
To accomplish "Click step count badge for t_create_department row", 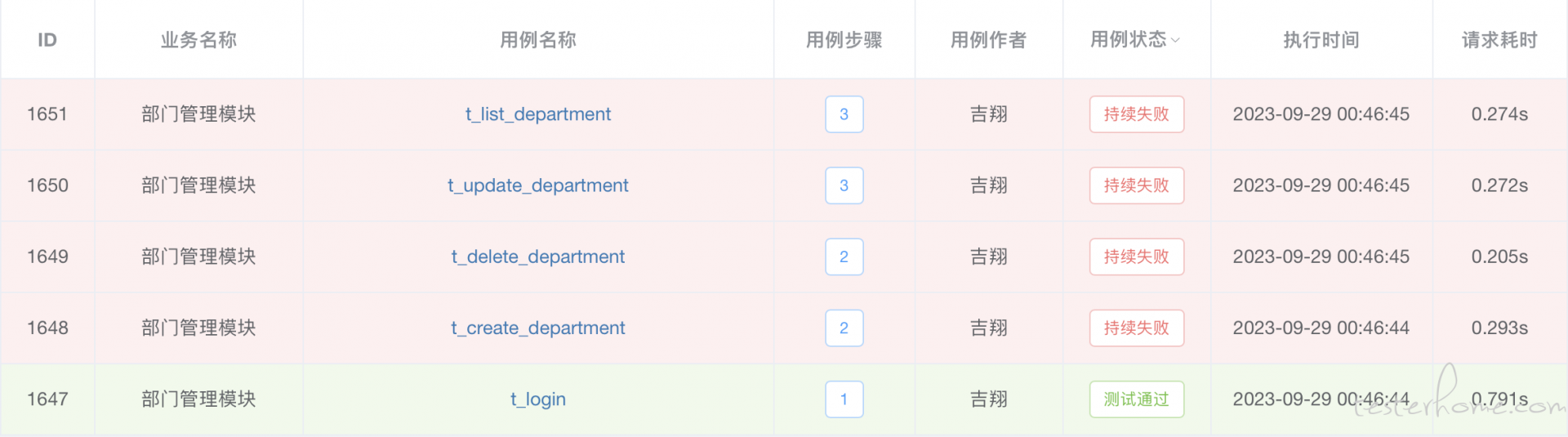I will point(844,328).
